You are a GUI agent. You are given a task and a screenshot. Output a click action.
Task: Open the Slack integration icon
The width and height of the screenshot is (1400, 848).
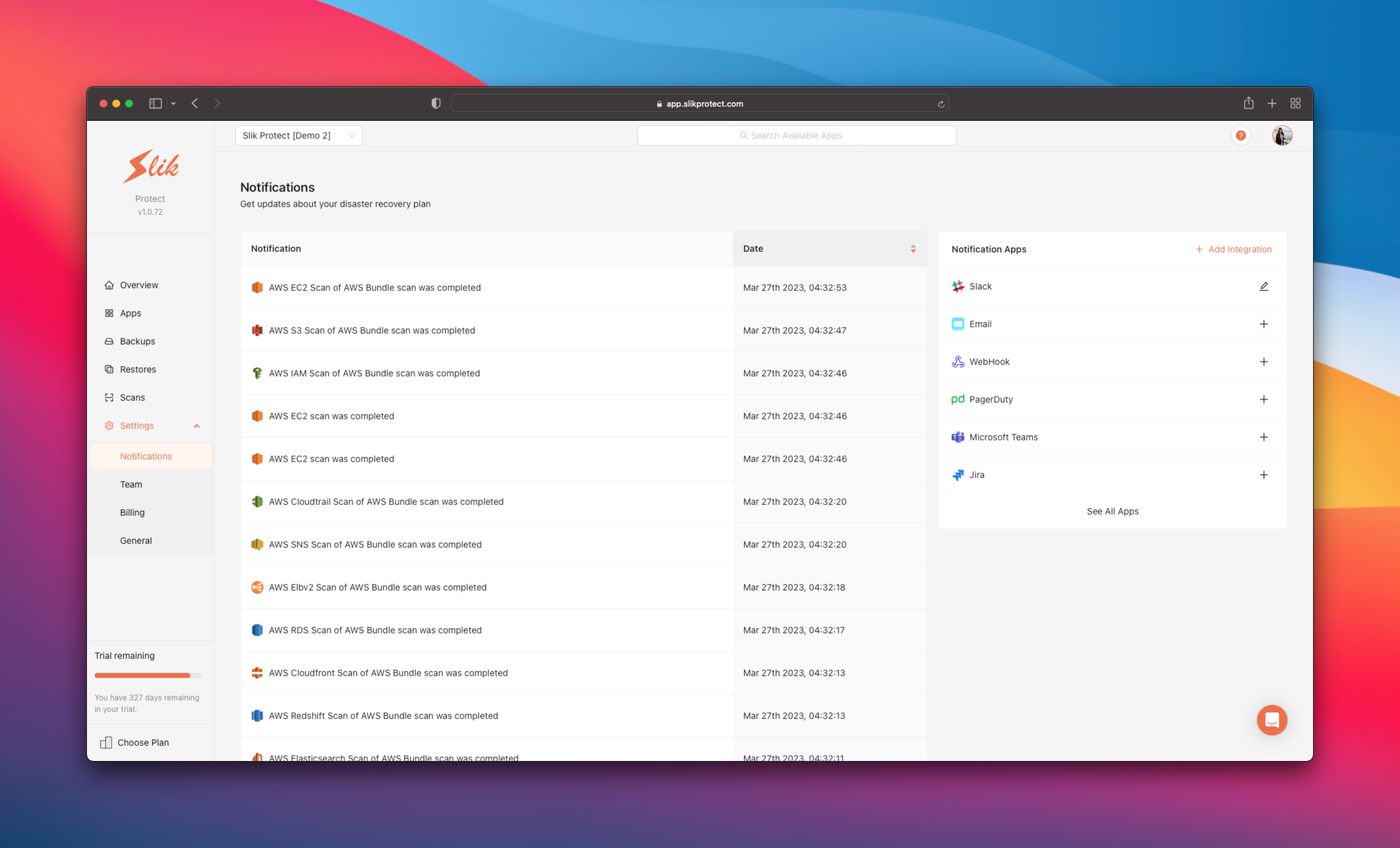point(958,286)
